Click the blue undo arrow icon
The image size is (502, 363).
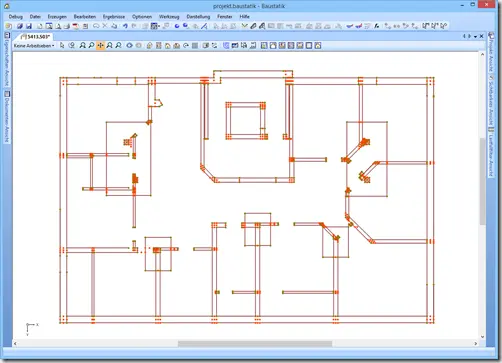pos(125,26)
